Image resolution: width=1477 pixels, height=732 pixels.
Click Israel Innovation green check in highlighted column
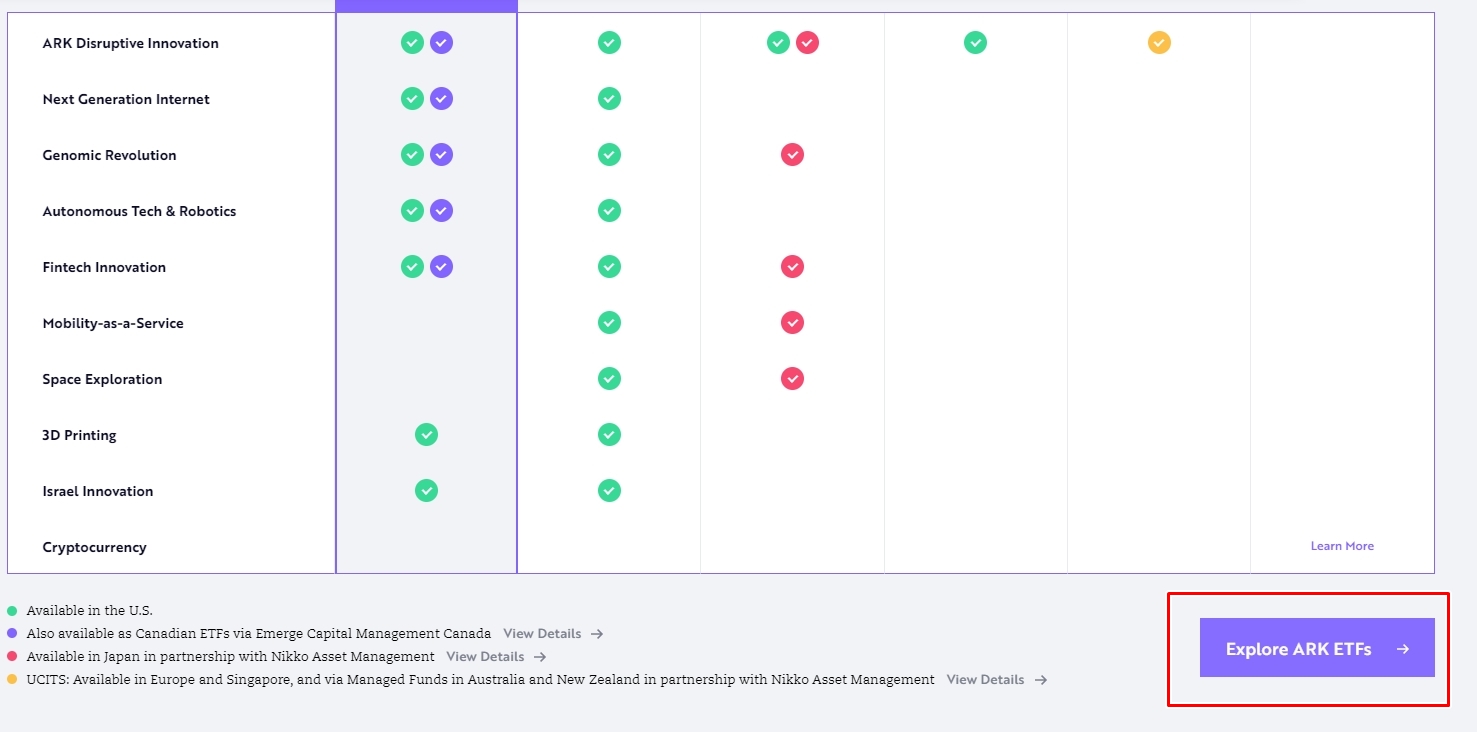(x=426, y=491)
